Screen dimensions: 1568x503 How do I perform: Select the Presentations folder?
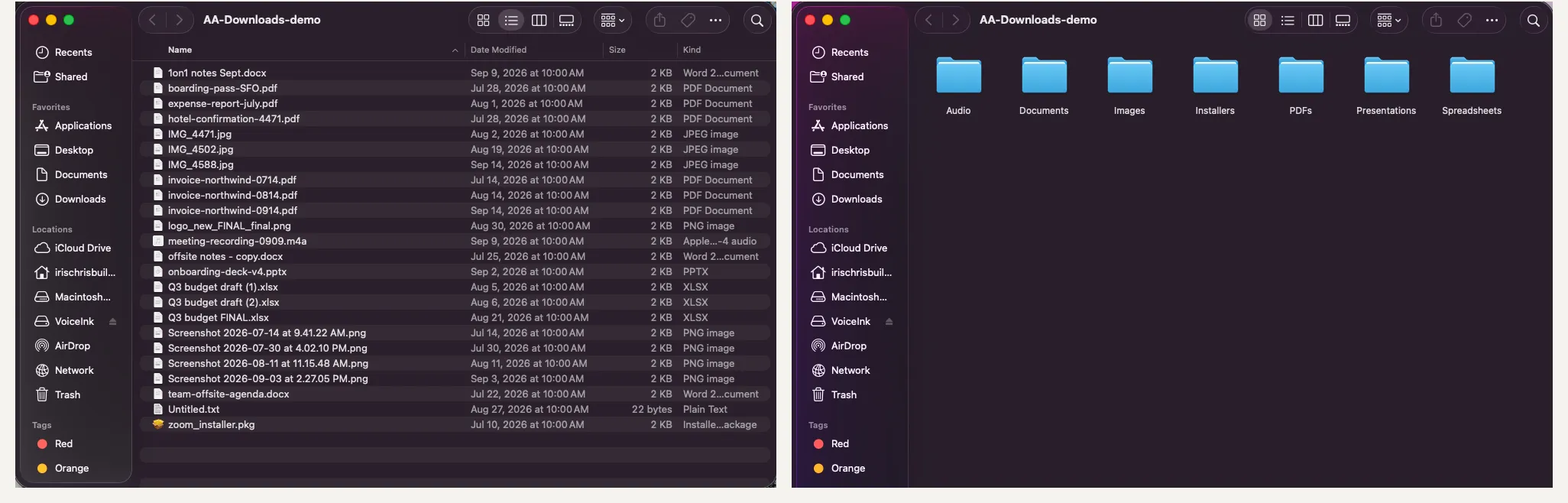tap(1386, 76)
